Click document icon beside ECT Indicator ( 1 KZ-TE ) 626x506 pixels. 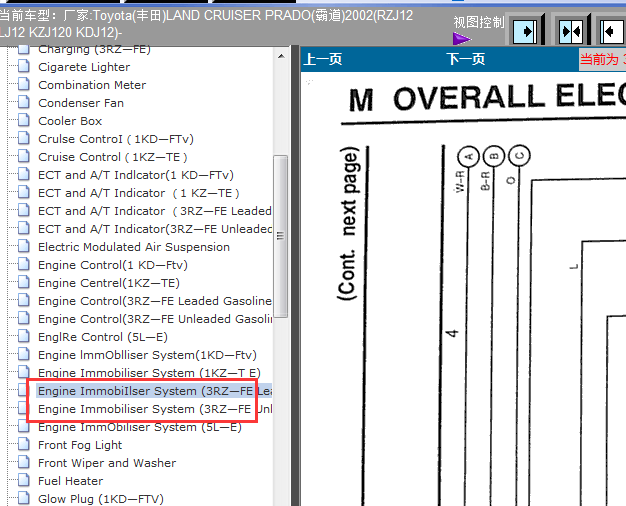(x=24, y=192)
